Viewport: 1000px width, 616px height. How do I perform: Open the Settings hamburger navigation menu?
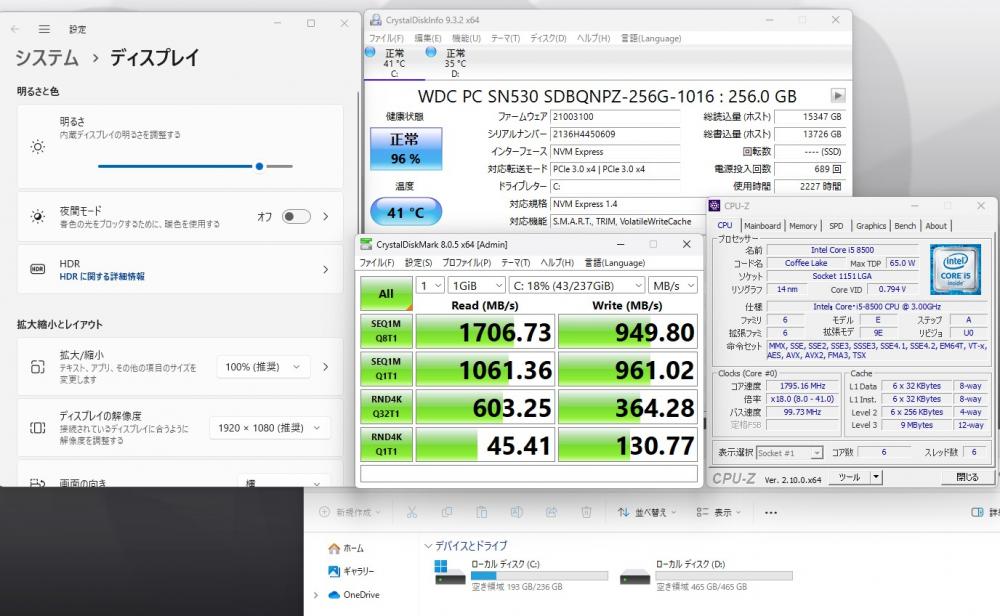coord(44,29)
